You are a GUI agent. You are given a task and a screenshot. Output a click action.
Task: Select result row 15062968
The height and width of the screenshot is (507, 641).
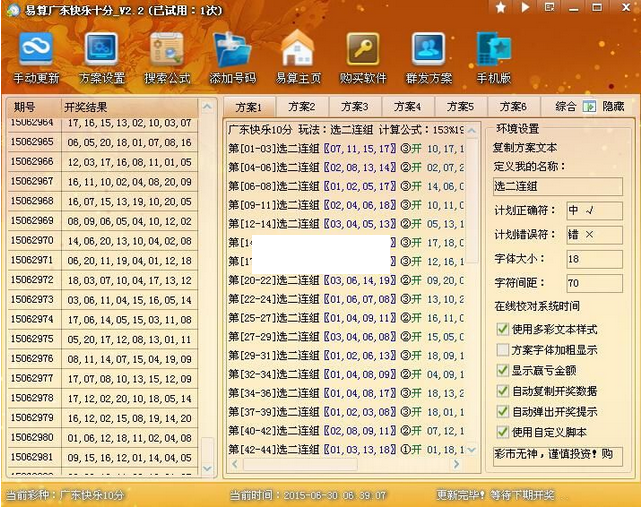(x=102, y=202)
